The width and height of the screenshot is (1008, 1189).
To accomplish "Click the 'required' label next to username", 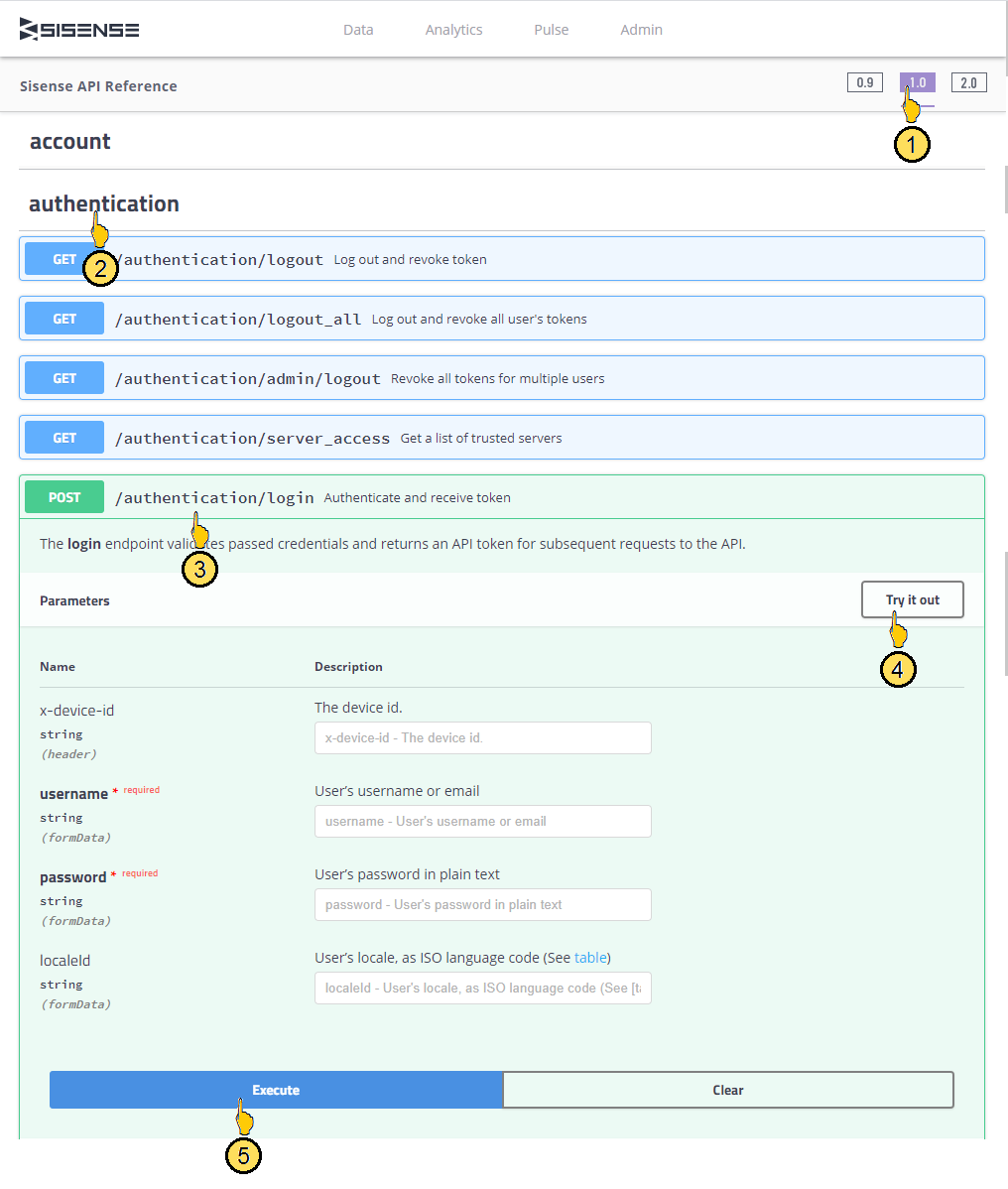I will pyautogui.click(x=142, y=790).
